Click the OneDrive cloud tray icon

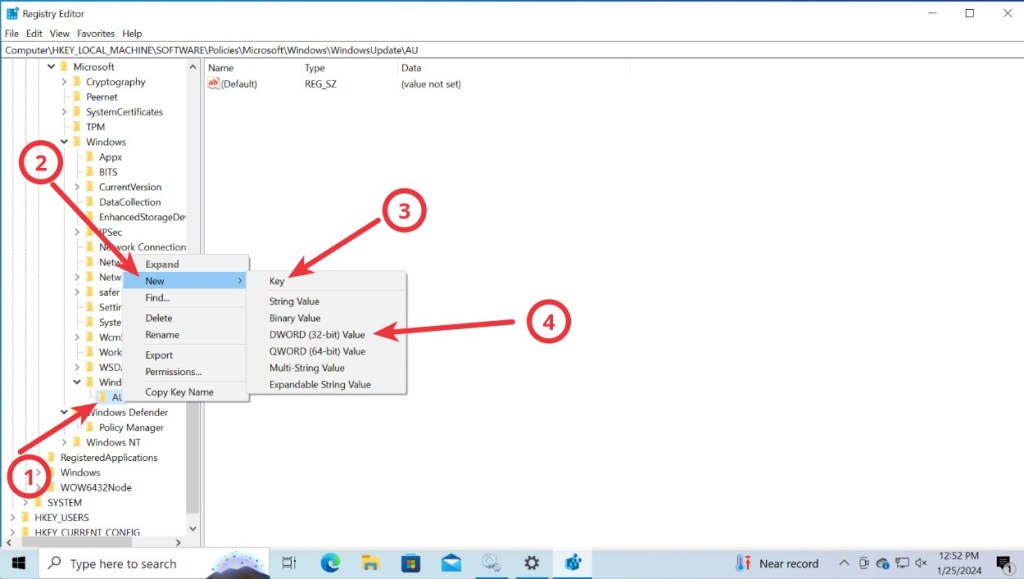883,563
